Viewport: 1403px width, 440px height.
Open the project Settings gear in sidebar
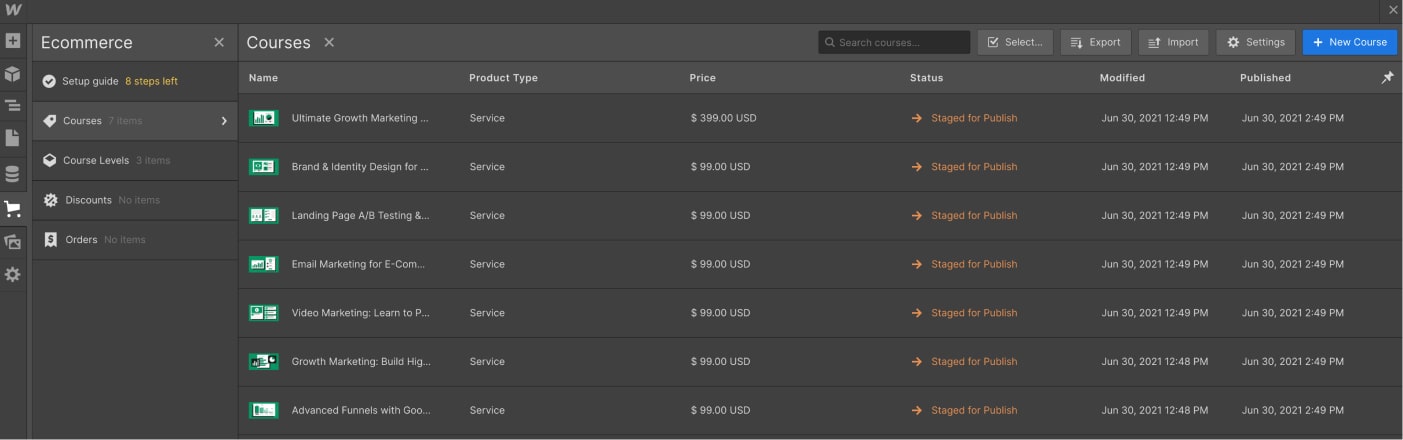tap(12, 274)
